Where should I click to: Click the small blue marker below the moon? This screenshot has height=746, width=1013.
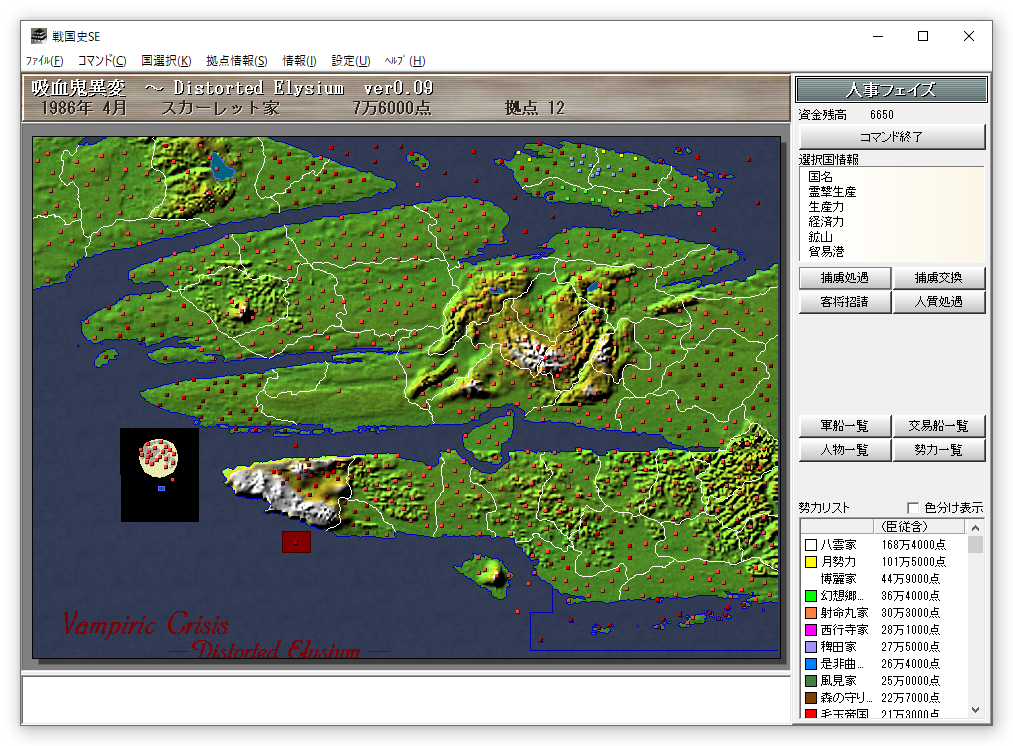coord(161,488)
